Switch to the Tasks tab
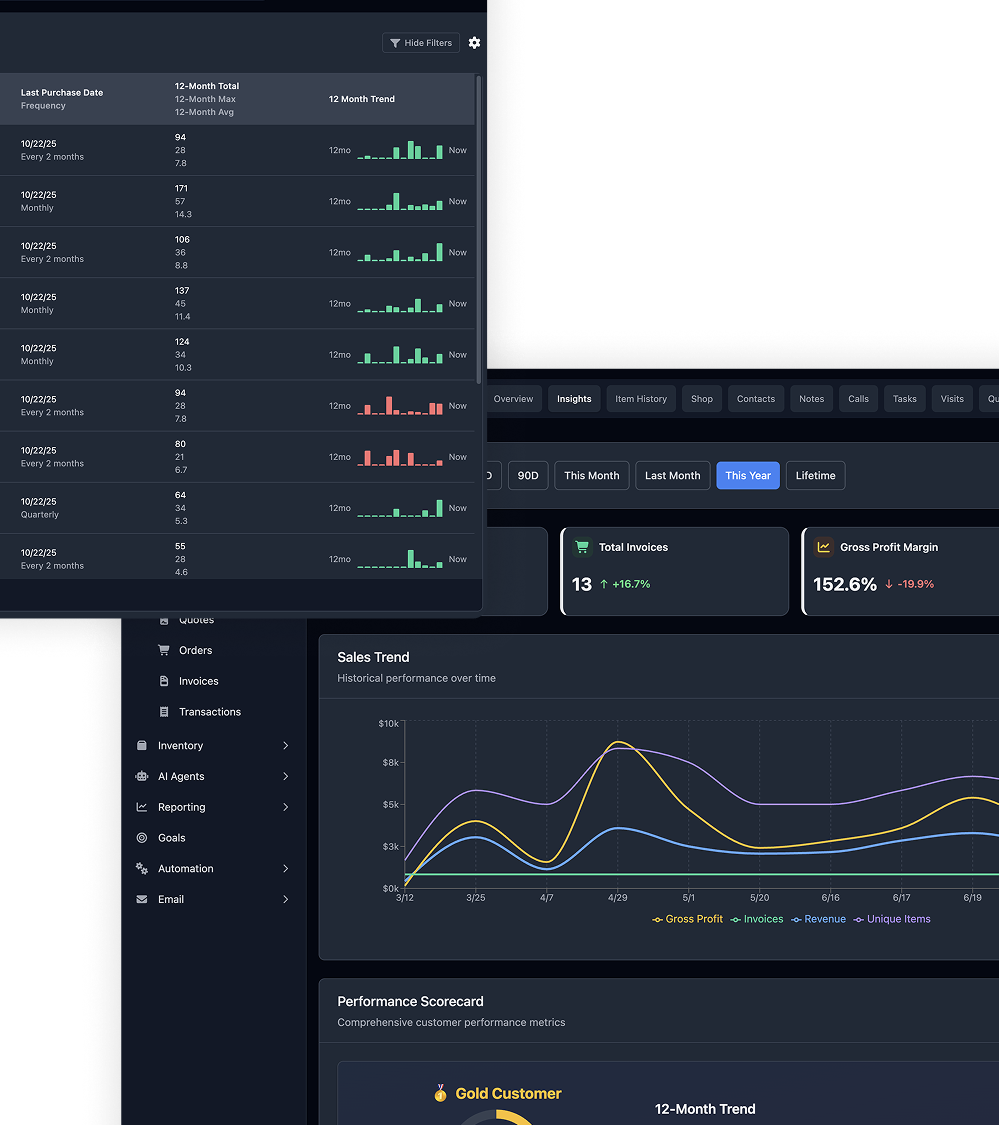The width and height of the screenshot is (999, 1125). [x=904, y=399]
